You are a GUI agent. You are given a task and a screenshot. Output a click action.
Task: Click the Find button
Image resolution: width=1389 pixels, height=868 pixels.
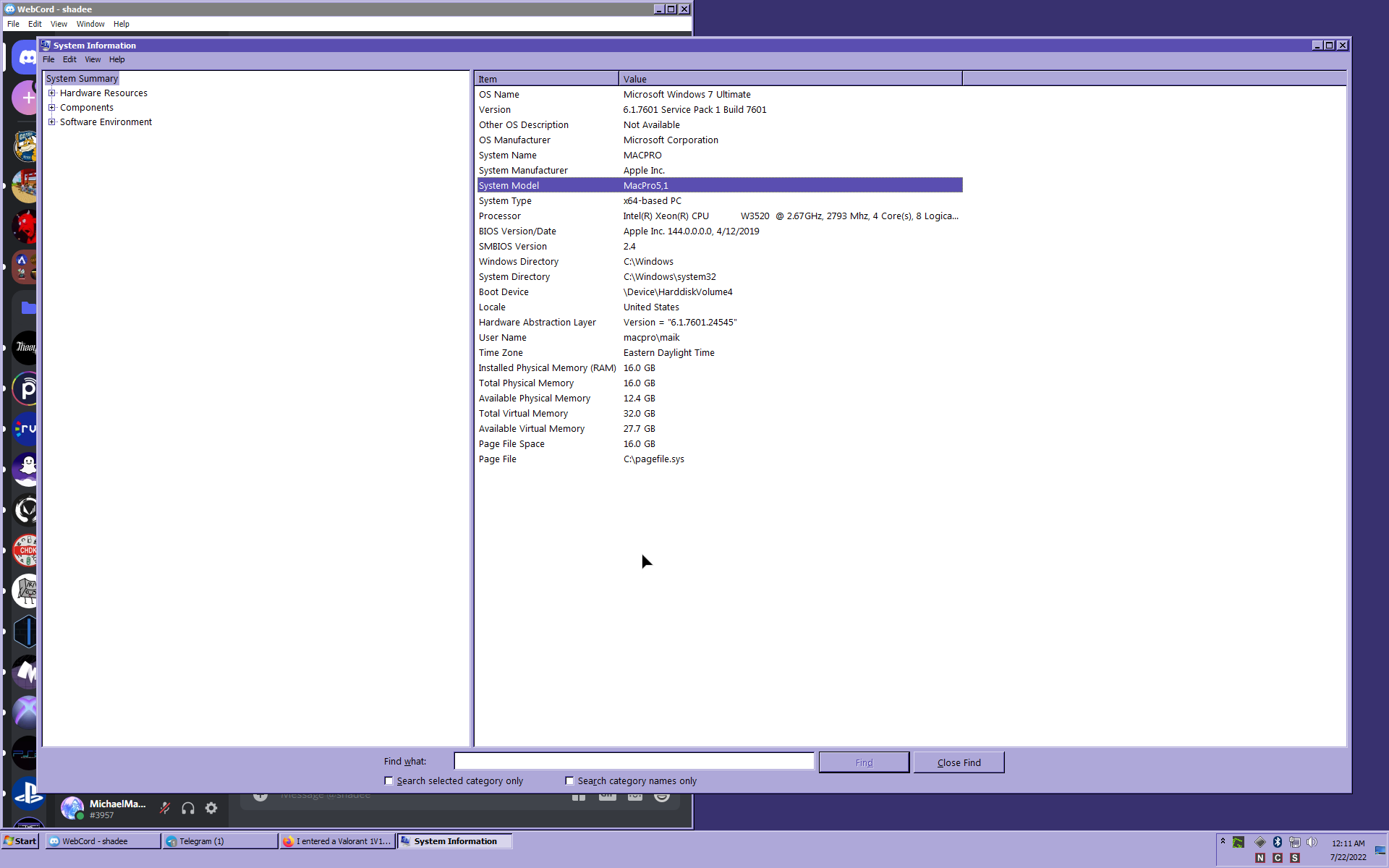pos(864,762)
